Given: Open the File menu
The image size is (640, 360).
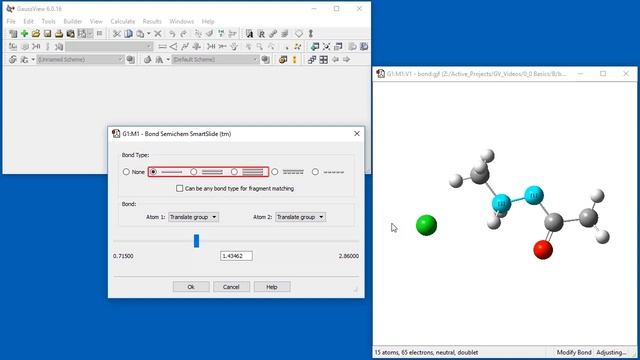Looking at the screenshot, I should point(11,21).
